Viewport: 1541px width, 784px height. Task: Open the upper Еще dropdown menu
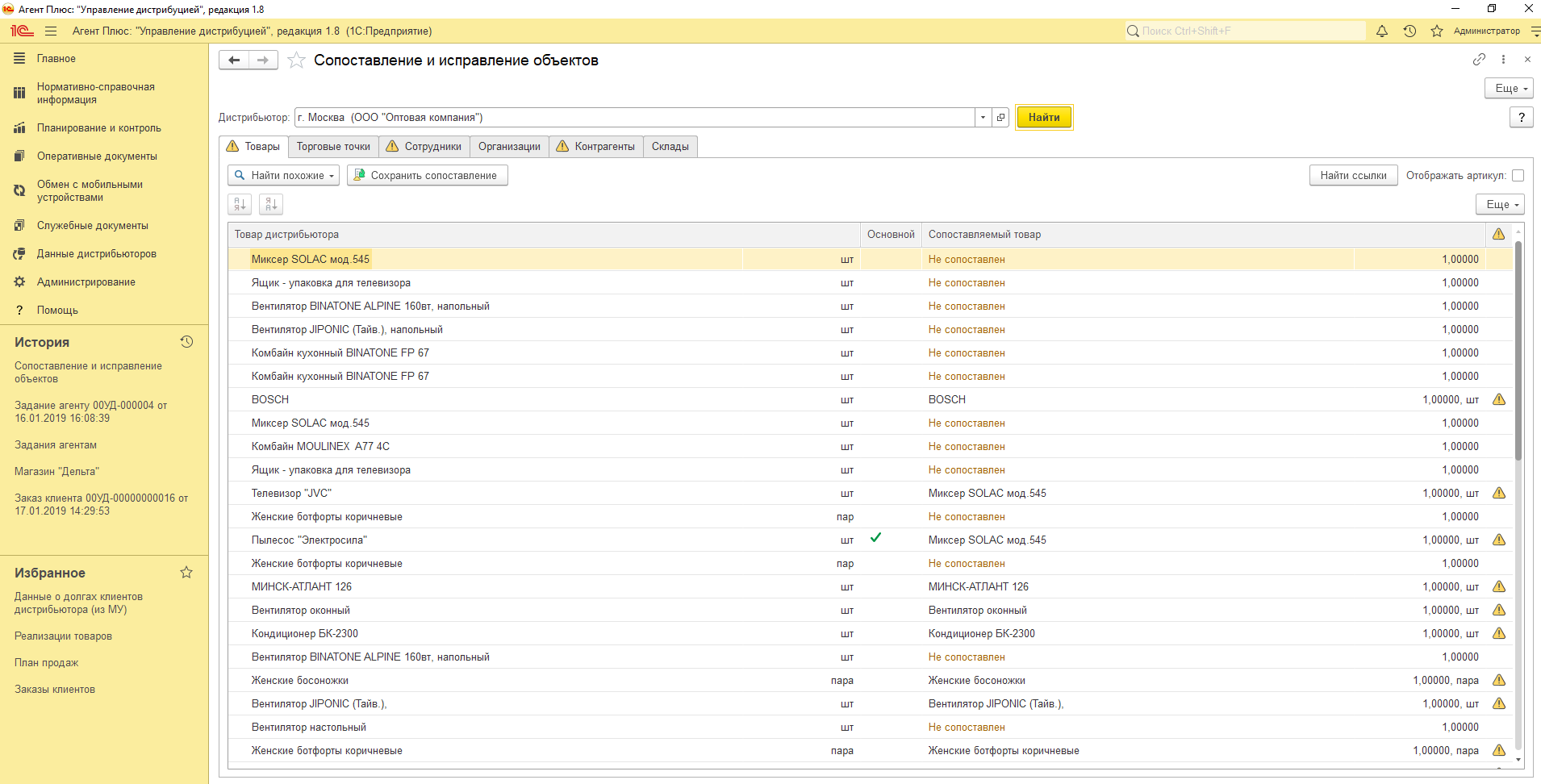tap(1509, 88)
